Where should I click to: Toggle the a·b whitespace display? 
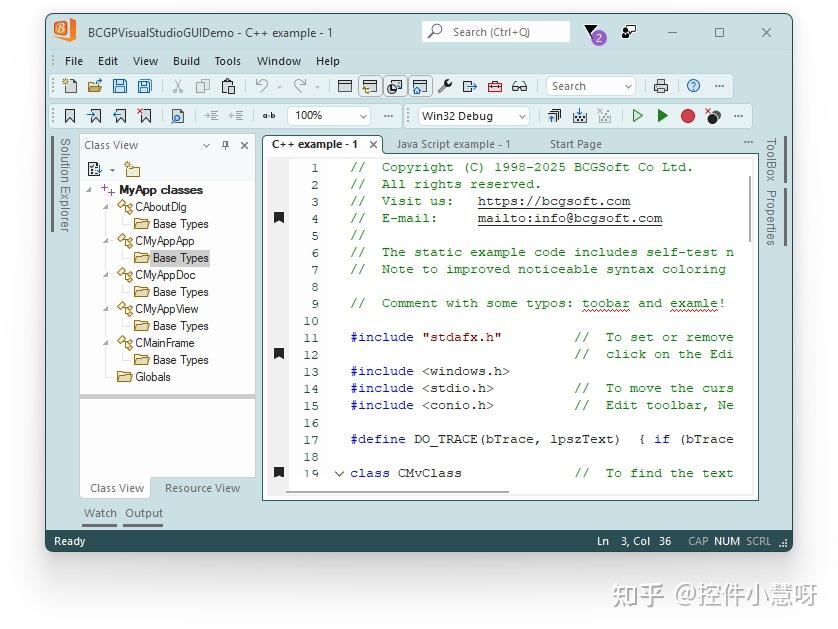point(269,115)
